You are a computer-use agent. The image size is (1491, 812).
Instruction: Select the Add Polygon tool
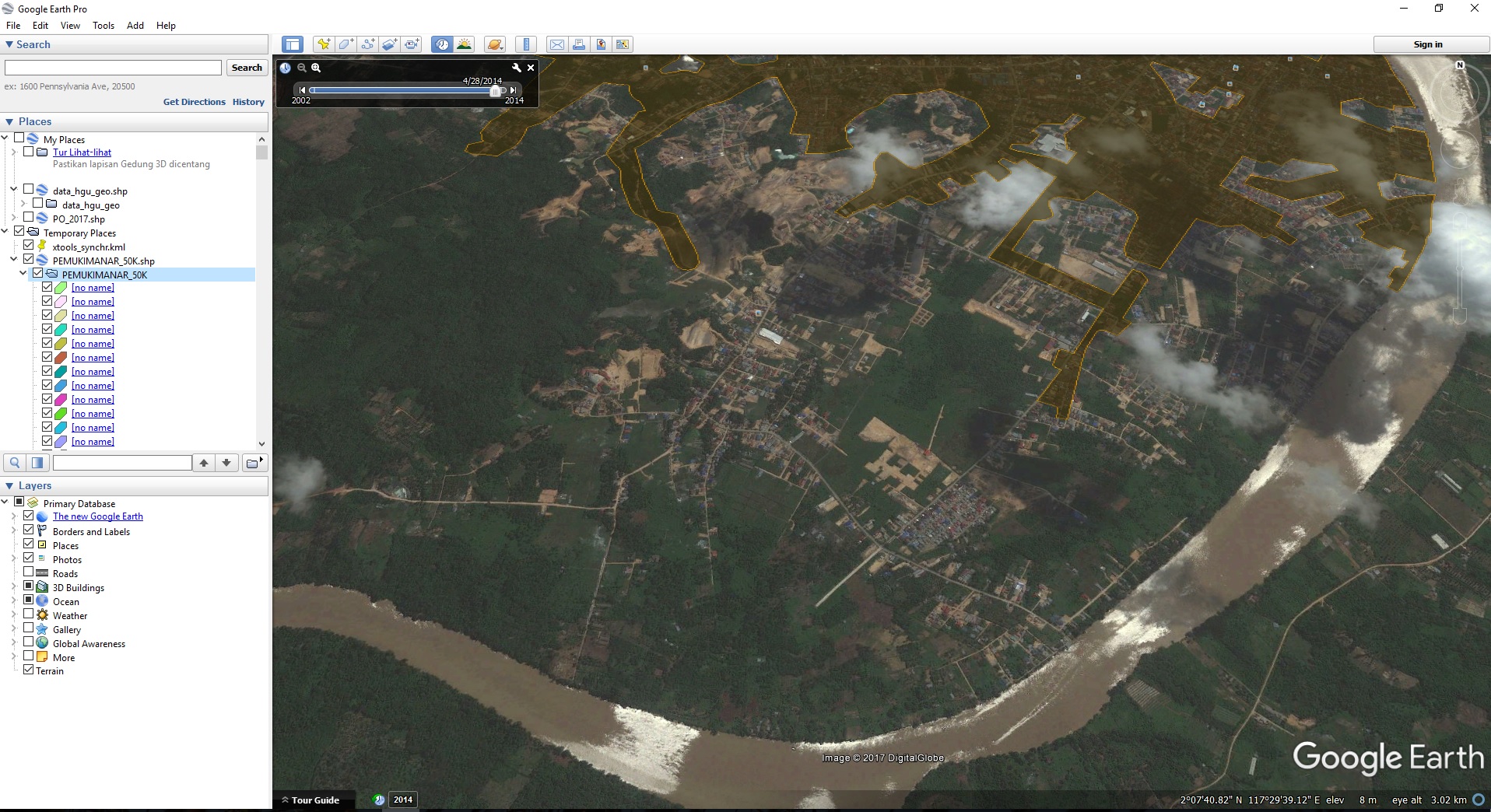pos(346,44)
